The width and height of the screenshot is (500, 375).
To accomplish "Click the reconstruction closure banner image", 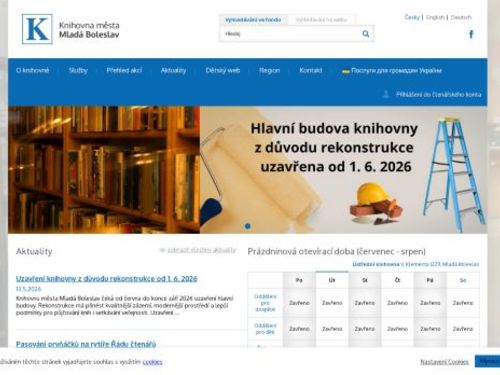I will click(343, 170).
